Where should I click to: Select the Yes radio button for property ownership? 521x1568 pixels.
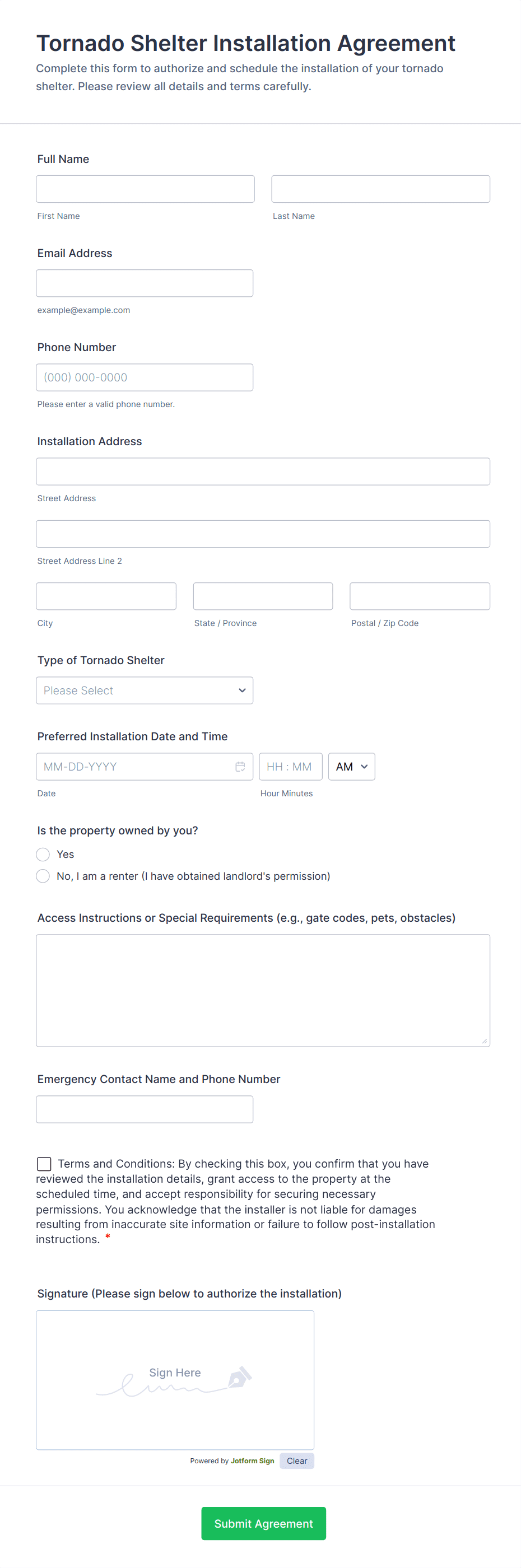(x=43, y=854)
